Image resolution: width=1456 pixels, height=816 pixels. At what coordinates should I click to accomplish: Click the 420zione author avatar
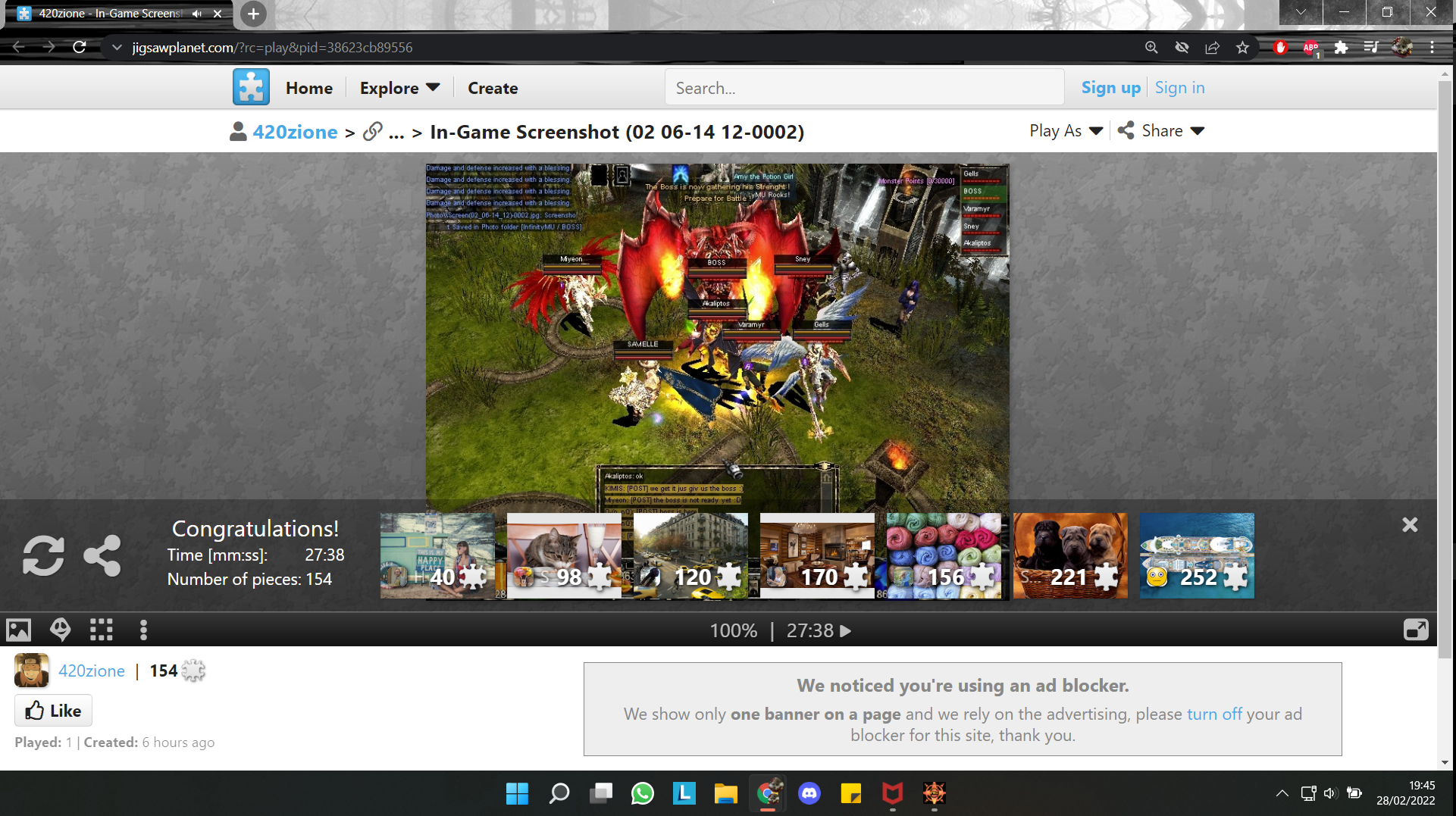32,671
